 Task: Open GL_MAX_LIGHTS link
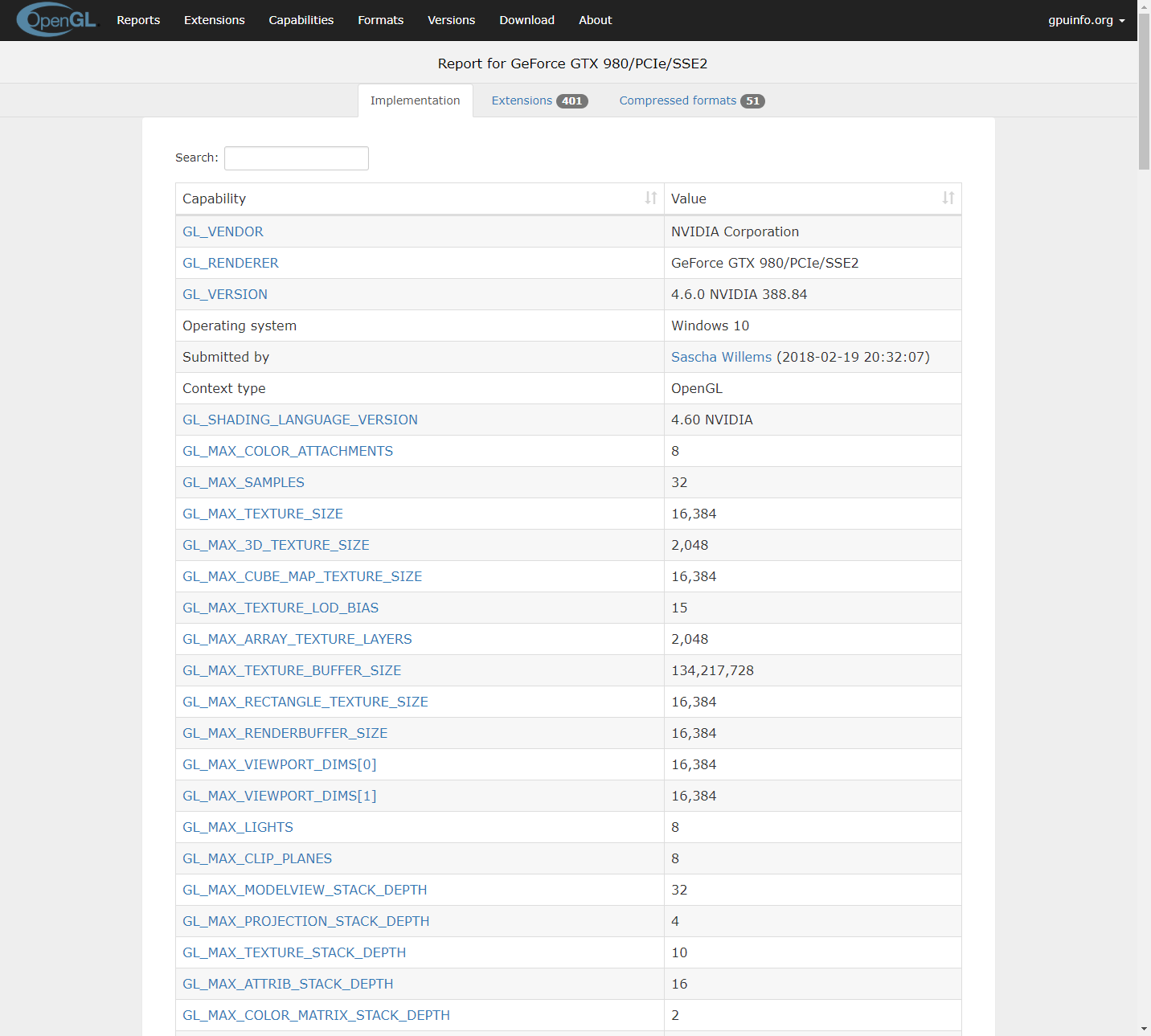pyautogui.click(x=238, y=827)
